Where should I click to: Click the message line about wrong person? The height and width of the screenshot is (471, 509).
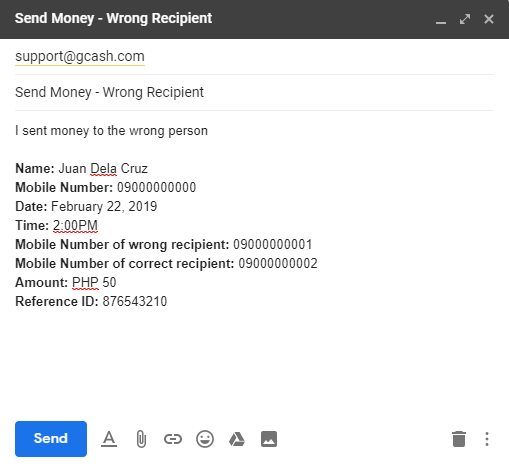[x=111, y=131]
